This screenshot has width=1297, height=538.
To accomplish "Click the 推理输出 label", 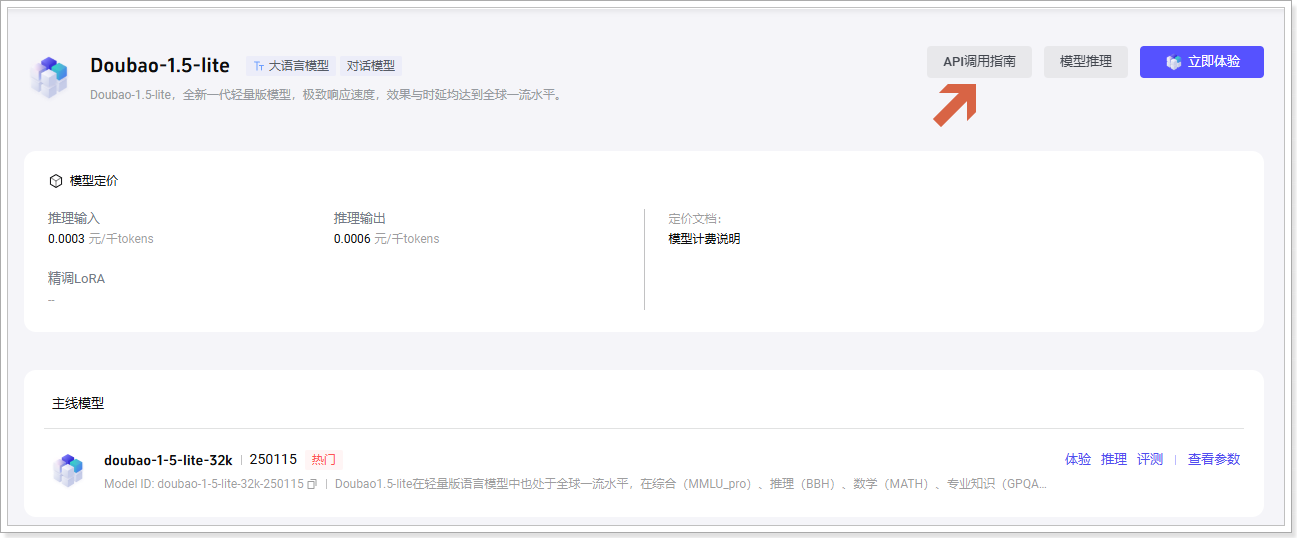I will (360, 218).
